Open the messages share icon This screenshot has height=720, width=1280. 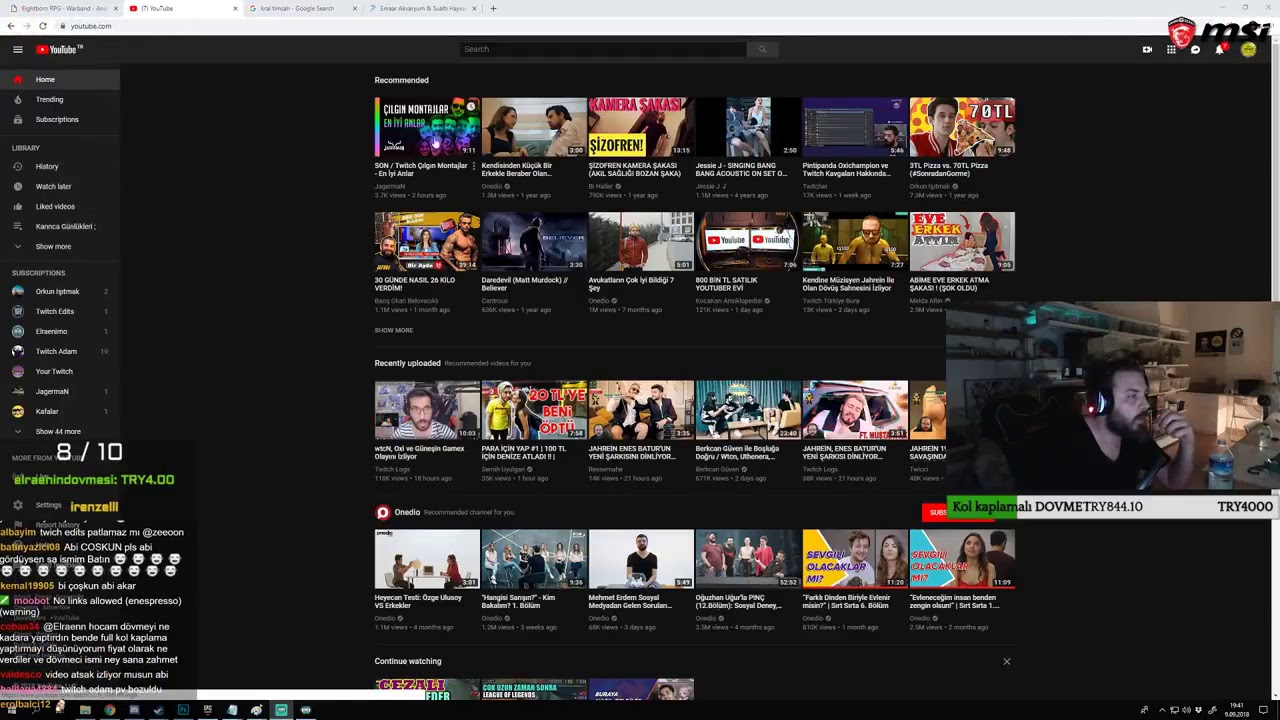pos(1195,49)
